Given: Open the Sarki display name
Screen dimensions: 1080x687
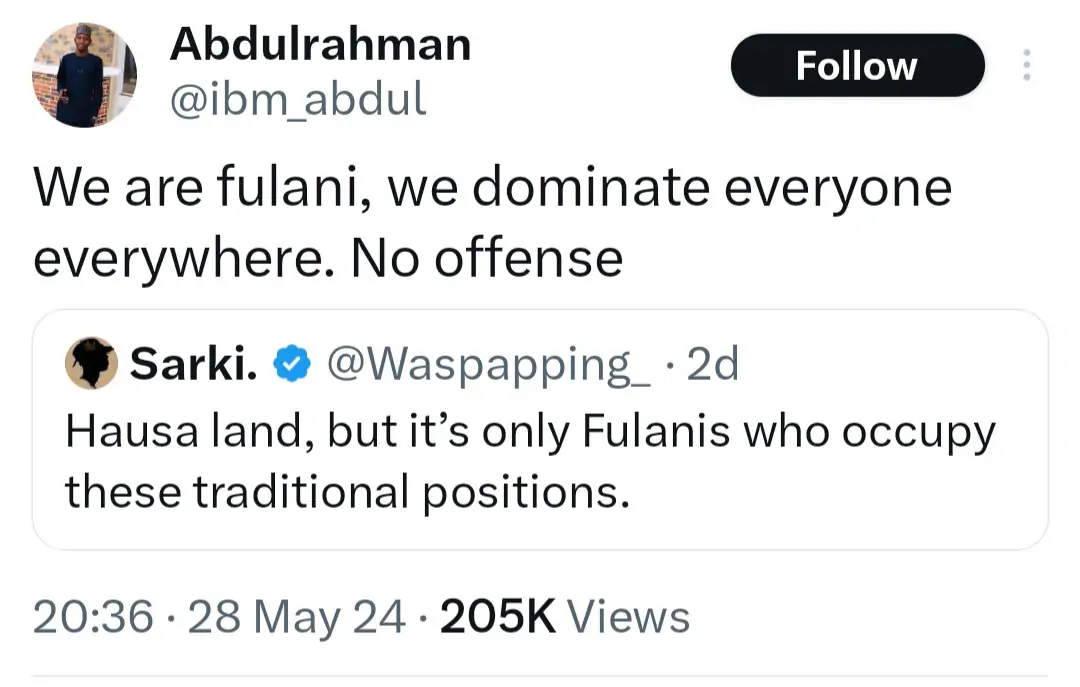Looking at the screenshot, I should [x=194, y=366].
